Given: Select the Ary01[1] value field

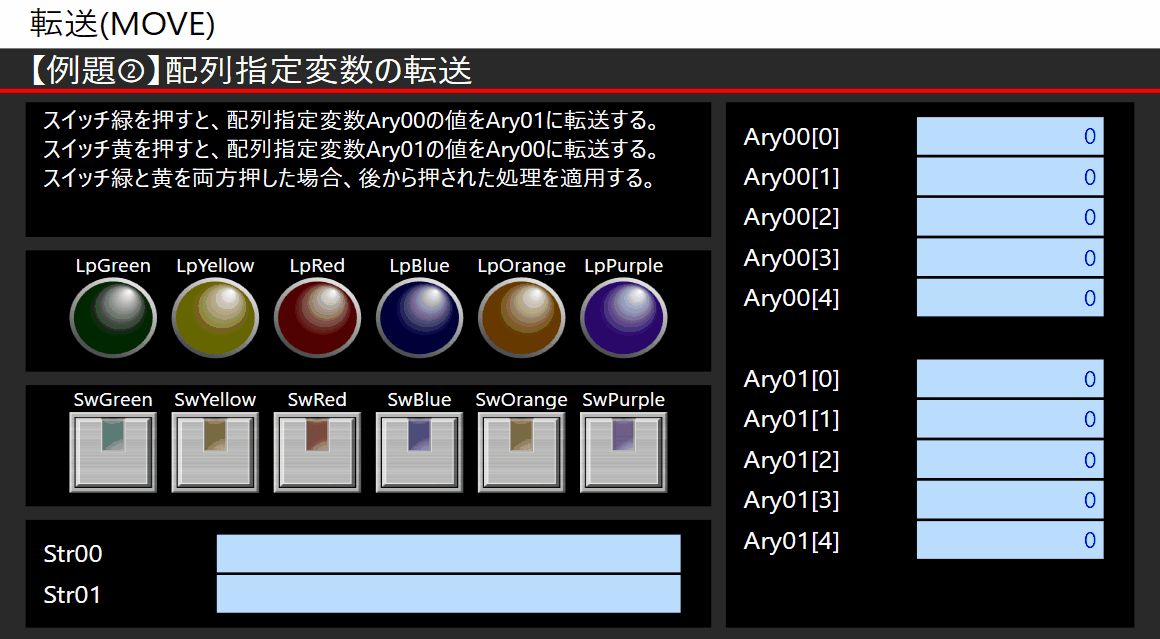Looking at the screenshot, I should 1010,419.
